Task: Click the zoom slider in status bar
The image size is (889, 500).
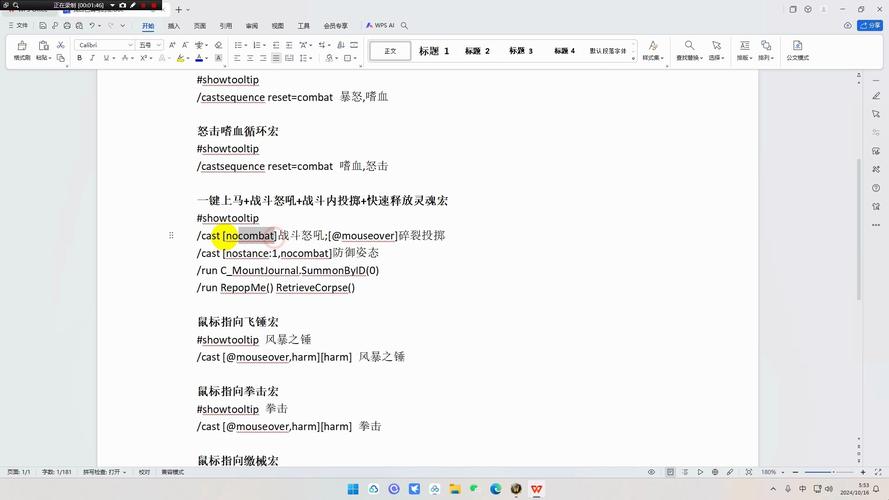Action: [x=828, y=472]
